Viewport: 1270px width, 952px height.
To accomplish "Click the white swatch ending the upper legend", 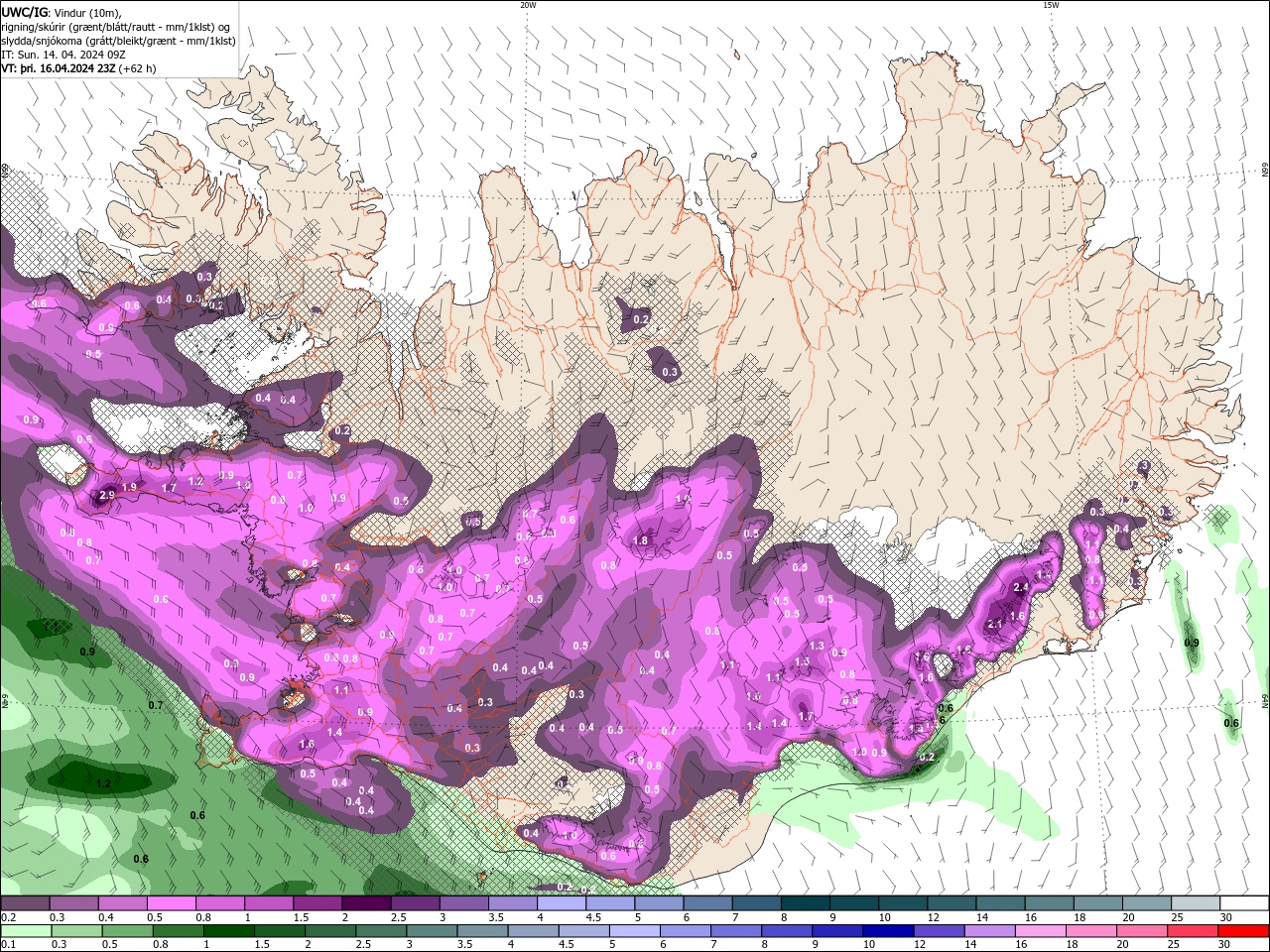I will [x=1243, y=903].
